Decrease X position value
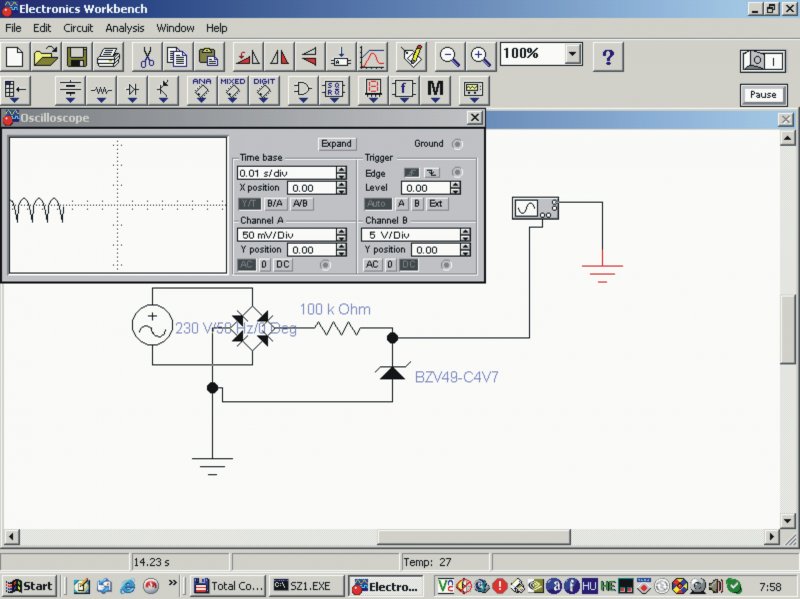This screenshot has width=800, height=599. (x=342, y=191)
